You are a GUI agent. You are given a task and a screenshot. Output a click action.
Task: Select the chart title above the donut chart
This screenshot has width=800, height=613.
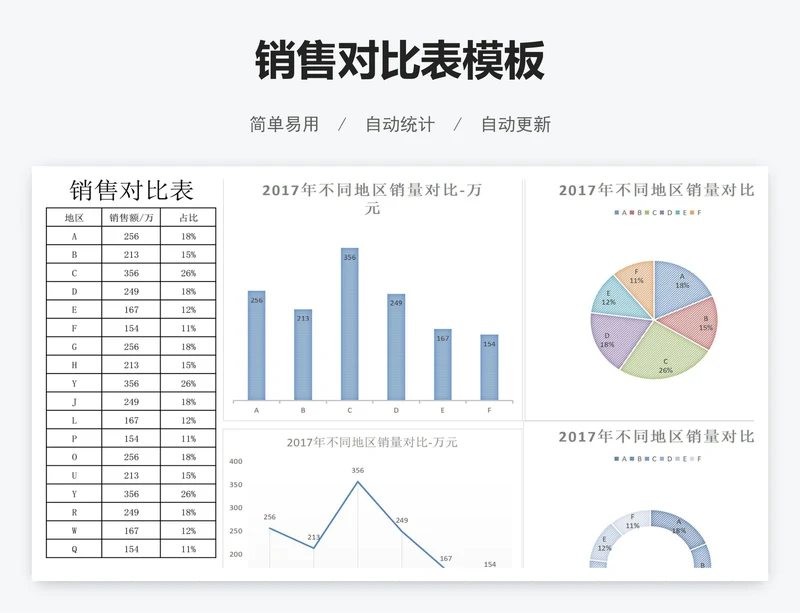656,437
